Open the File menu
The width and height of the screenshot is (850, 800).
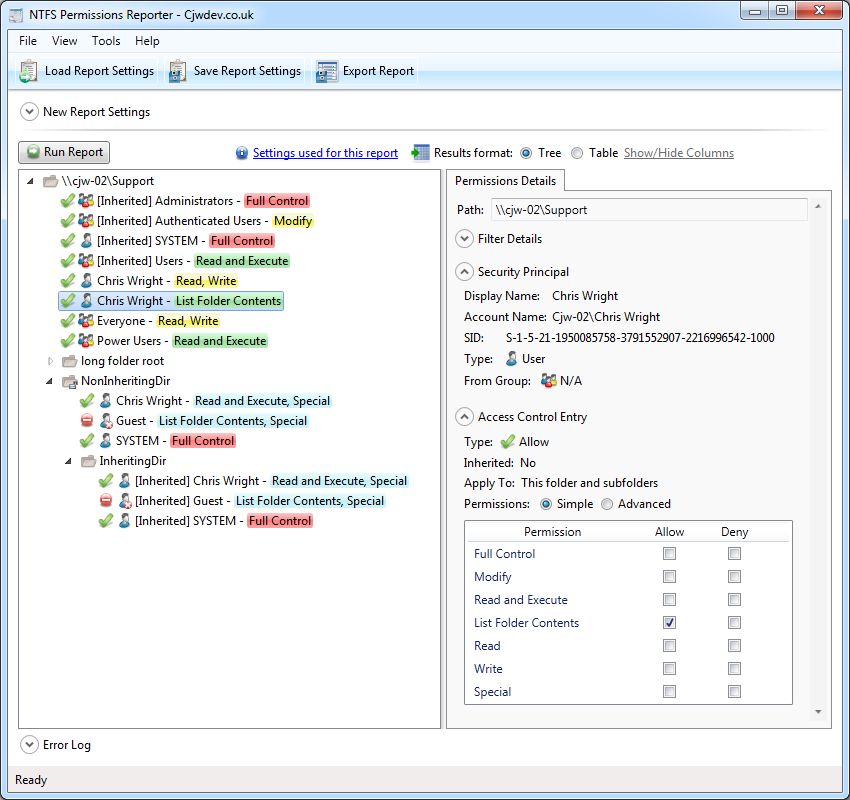tap(28, 41)
